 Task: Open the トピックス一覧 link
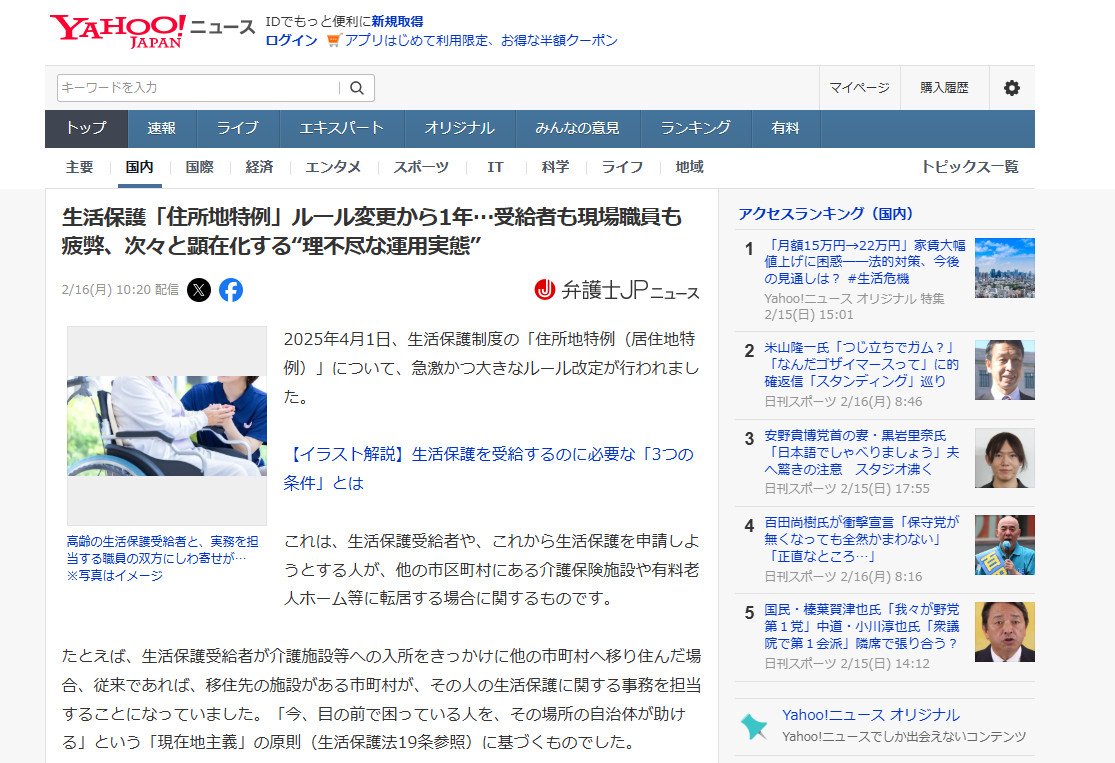coord(969,167)
